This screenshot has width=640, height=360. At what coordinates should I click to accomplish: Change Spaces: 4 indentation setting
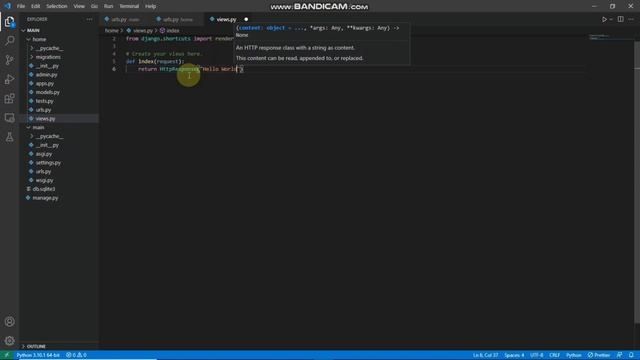pos(514,355)
